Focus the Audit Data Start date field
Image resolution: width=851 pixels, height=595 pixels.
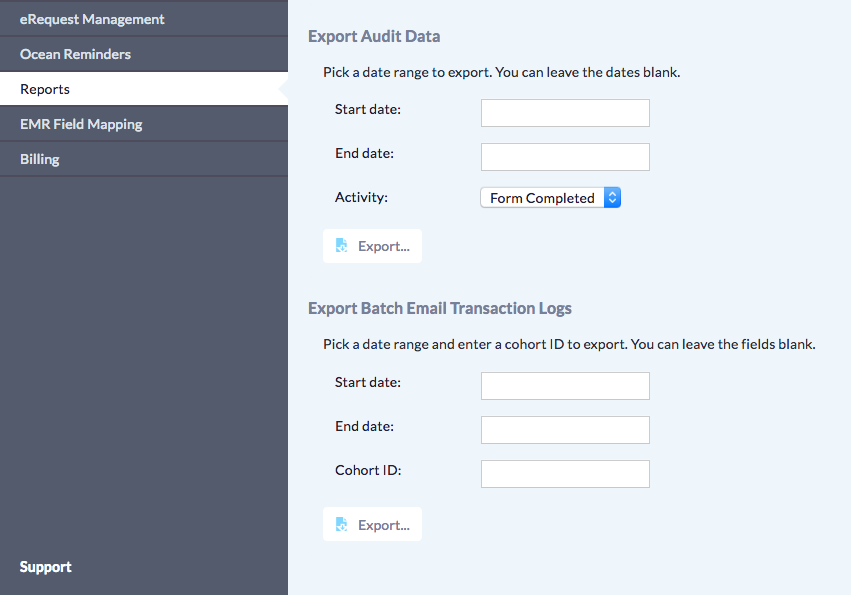tap(565, 113)
